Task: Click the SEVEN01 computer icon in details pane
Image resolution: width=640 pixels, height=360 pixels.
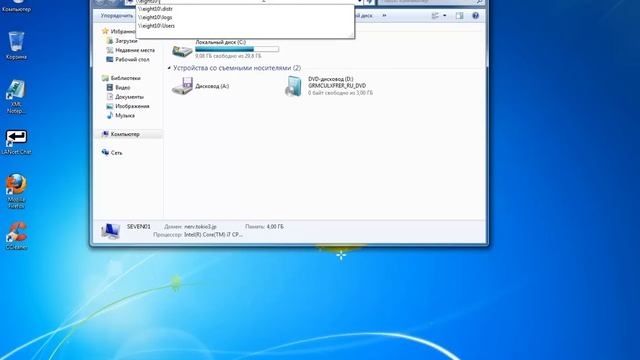Action: [110, 231]
